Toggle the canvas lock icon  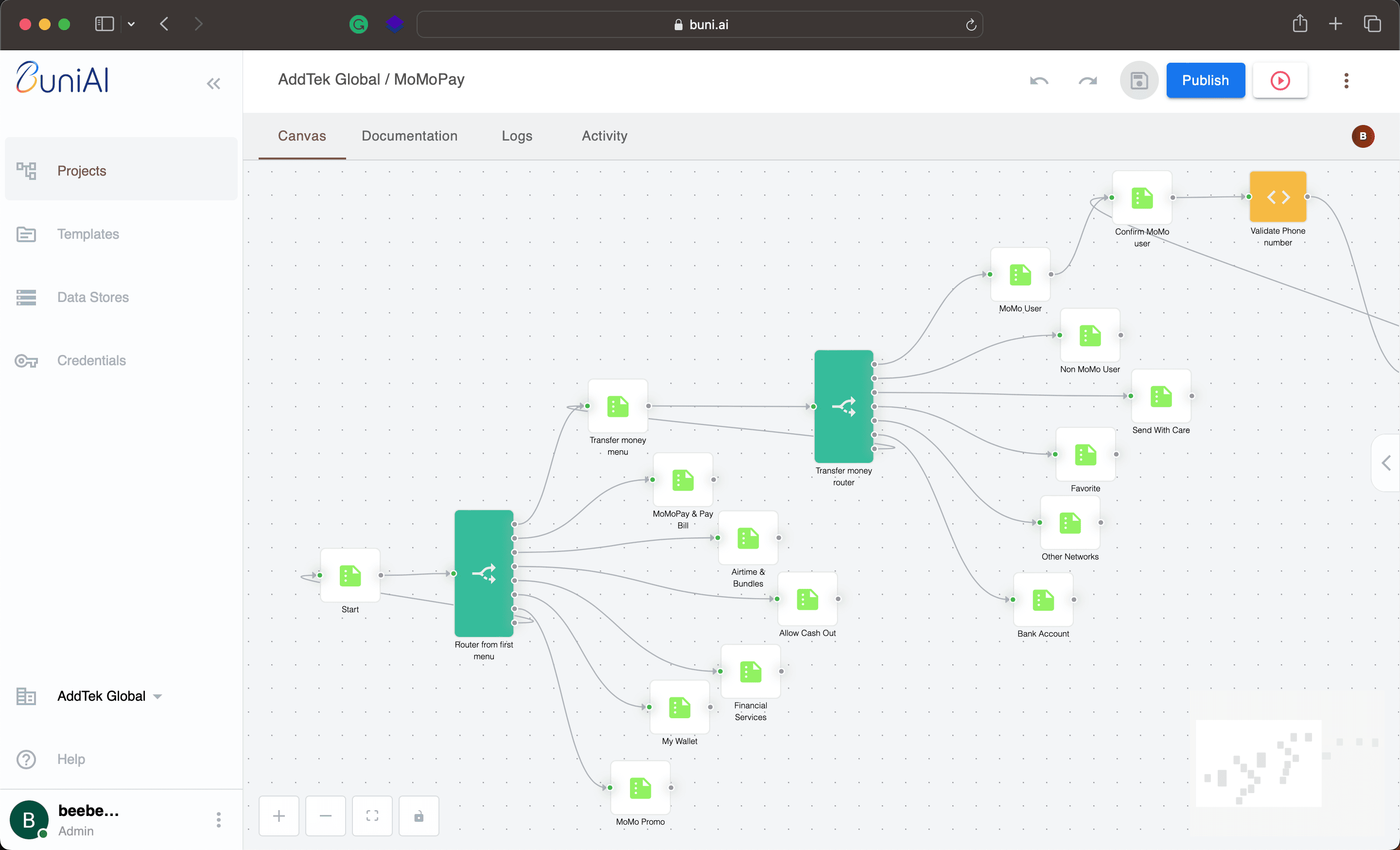(419, 816)
